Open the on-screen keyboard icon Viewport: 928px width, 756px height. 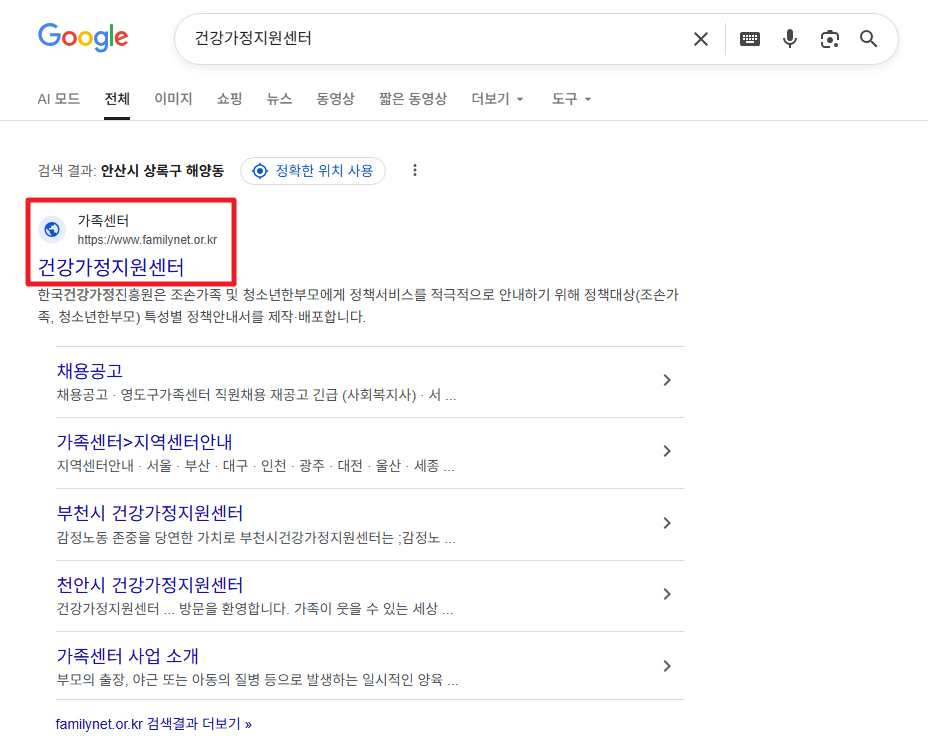pyautogui.click(x=750, y=39)
